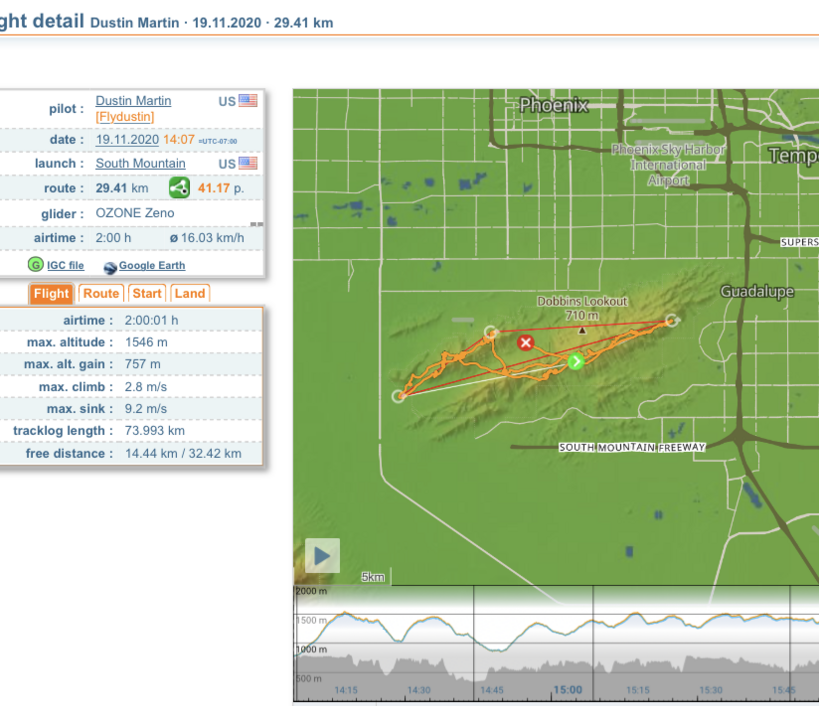Screen dimensions: 819x706
Task: Open the Start tab
Action: [147, 293]
